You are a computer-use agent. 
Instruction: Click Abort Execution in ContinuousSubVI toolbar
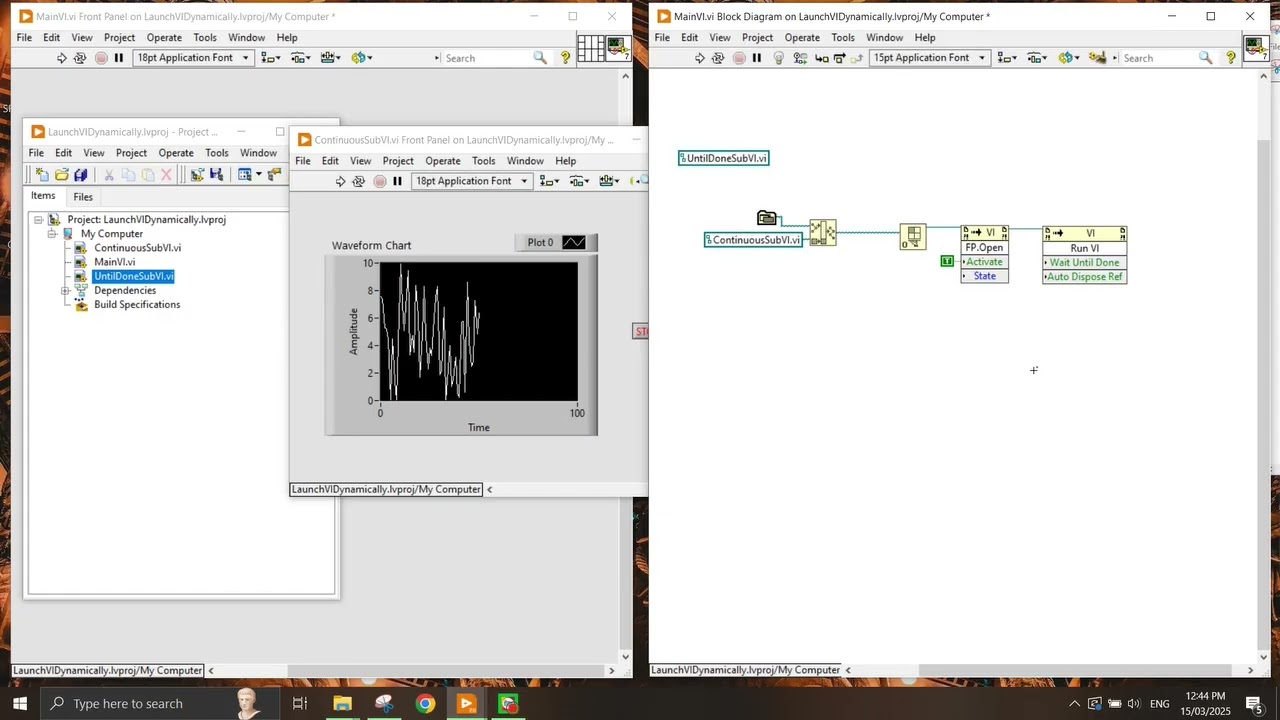[x=380, y=181]
